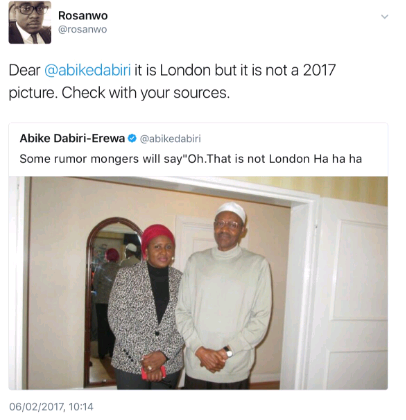Image resolution: width=406 pixels, height=420 pixels.
Task: Click the wristwatch in the photo
Action: pyautogui.click(x=228, y=351)
